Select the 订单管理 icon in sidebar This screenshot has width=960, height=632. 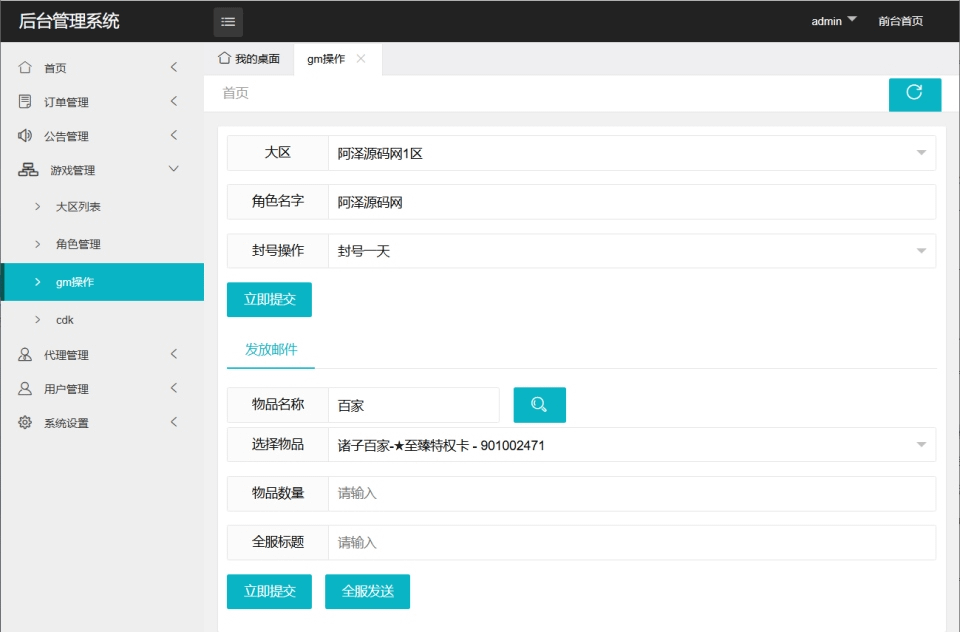click(x=24, y=101)
